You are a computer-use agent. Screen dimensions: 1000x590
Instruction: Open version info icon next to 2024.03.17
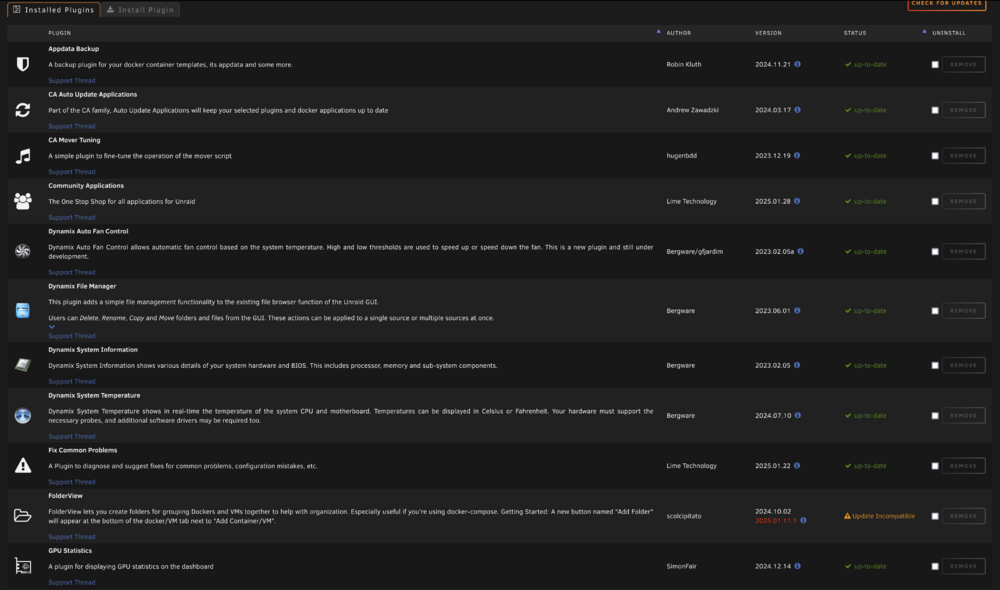[797, 110]
